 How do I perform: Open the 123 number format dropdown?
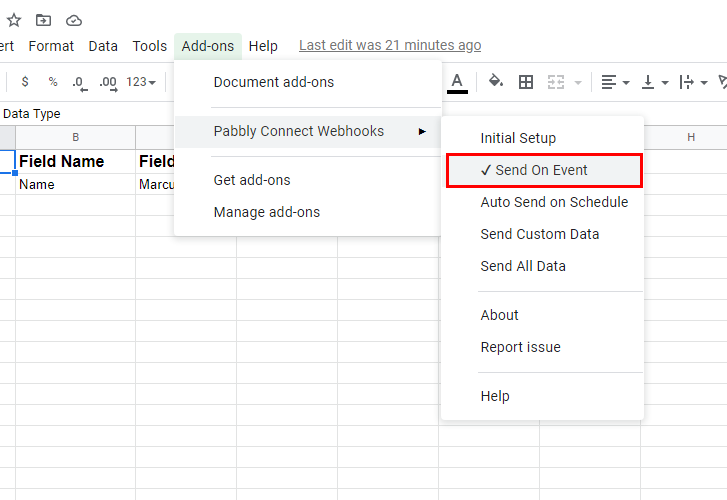[x=140, y=82]
